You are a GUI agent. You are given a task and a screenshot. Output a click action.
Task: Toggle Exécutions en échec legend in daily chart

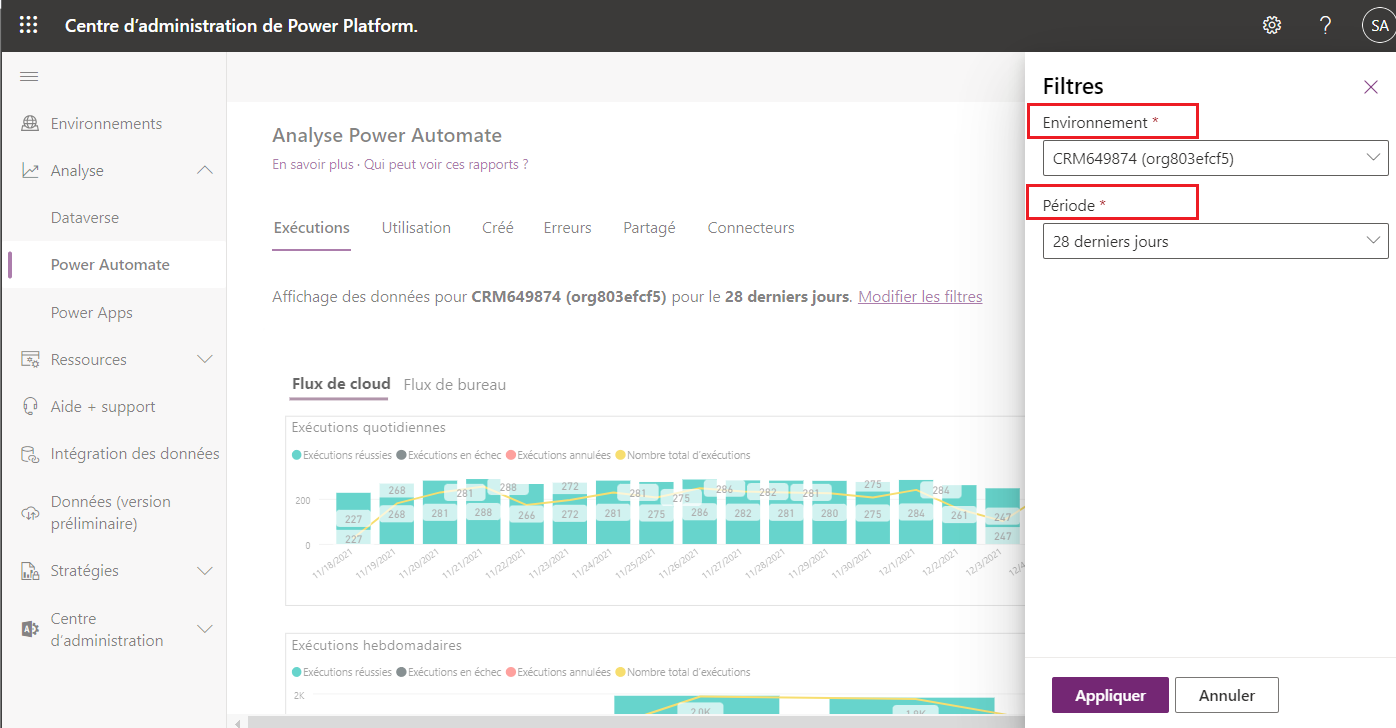coord(449,455)
